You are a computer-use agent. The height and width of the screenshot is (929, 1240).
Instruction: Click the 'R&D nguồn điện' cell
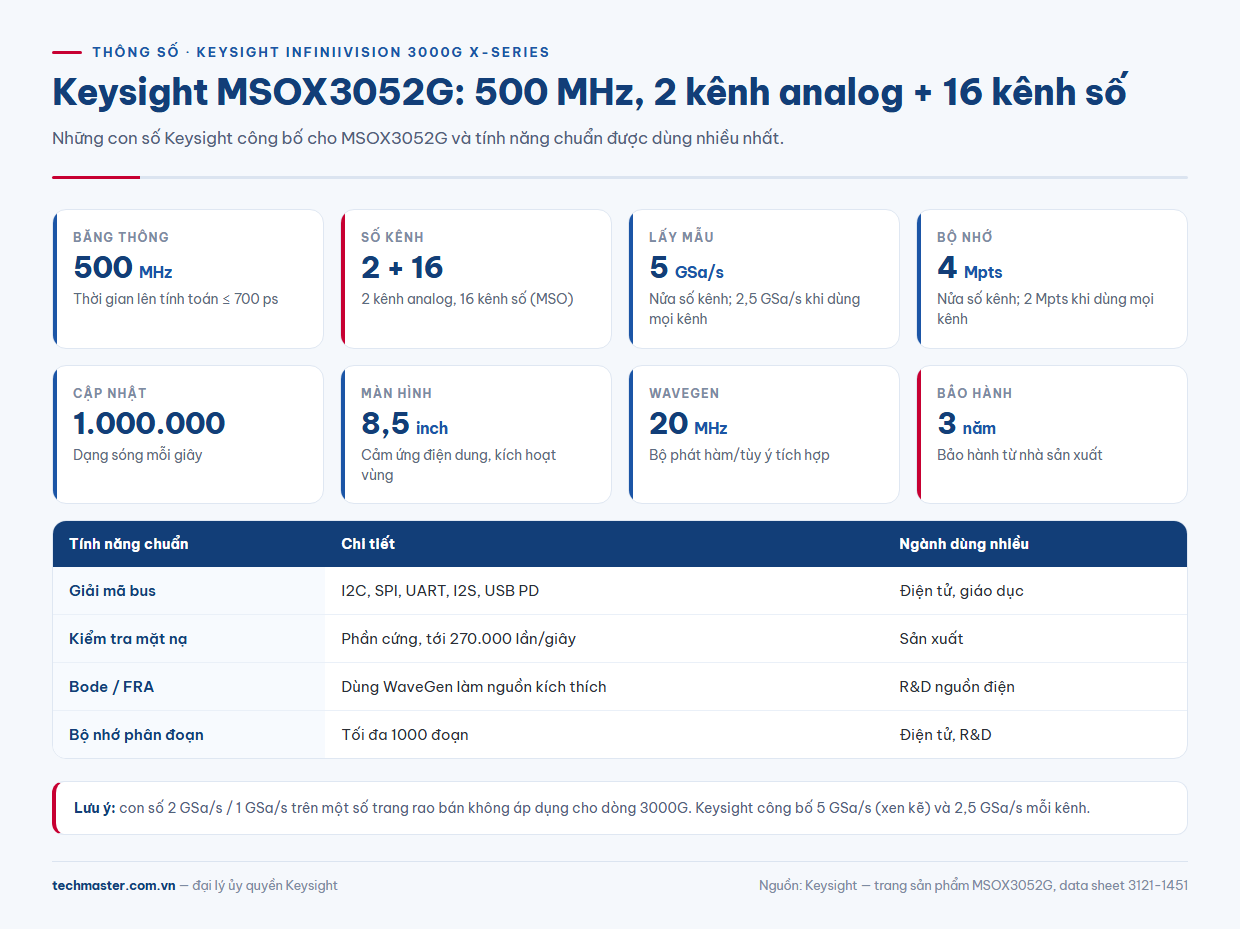[957, 687]
